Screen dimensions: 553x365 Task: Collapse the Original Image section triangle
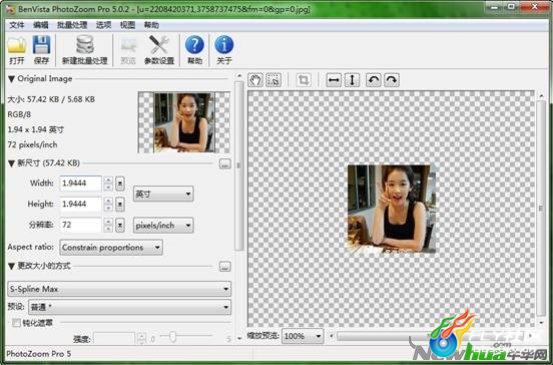(x=11, y=79)
